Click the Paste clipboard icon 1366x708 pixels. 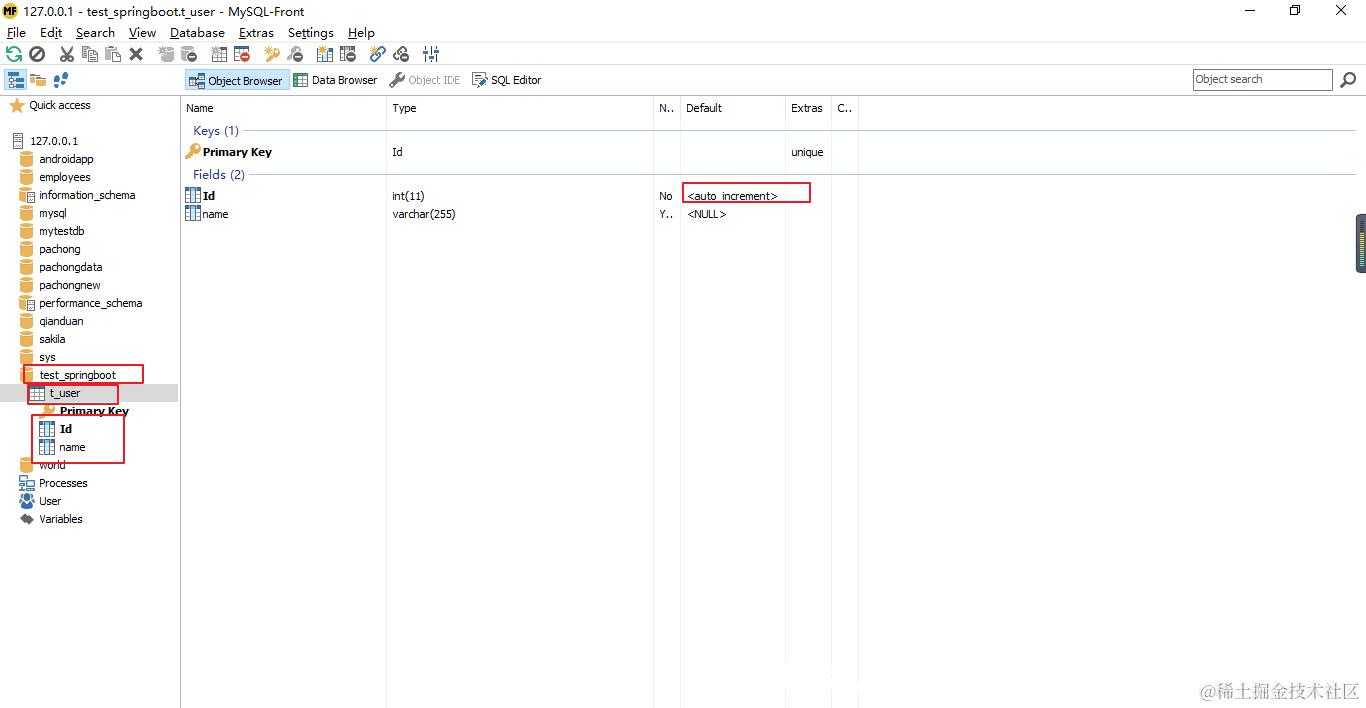[113, 54]
